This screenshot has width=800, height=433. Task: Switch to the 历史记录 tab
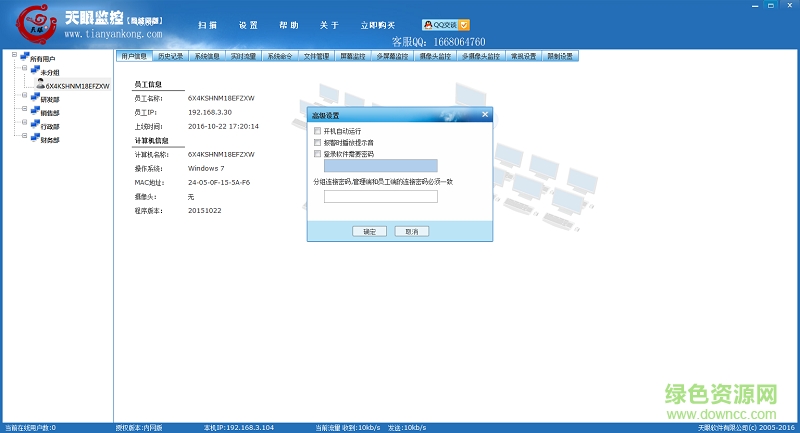click(170, 56)
